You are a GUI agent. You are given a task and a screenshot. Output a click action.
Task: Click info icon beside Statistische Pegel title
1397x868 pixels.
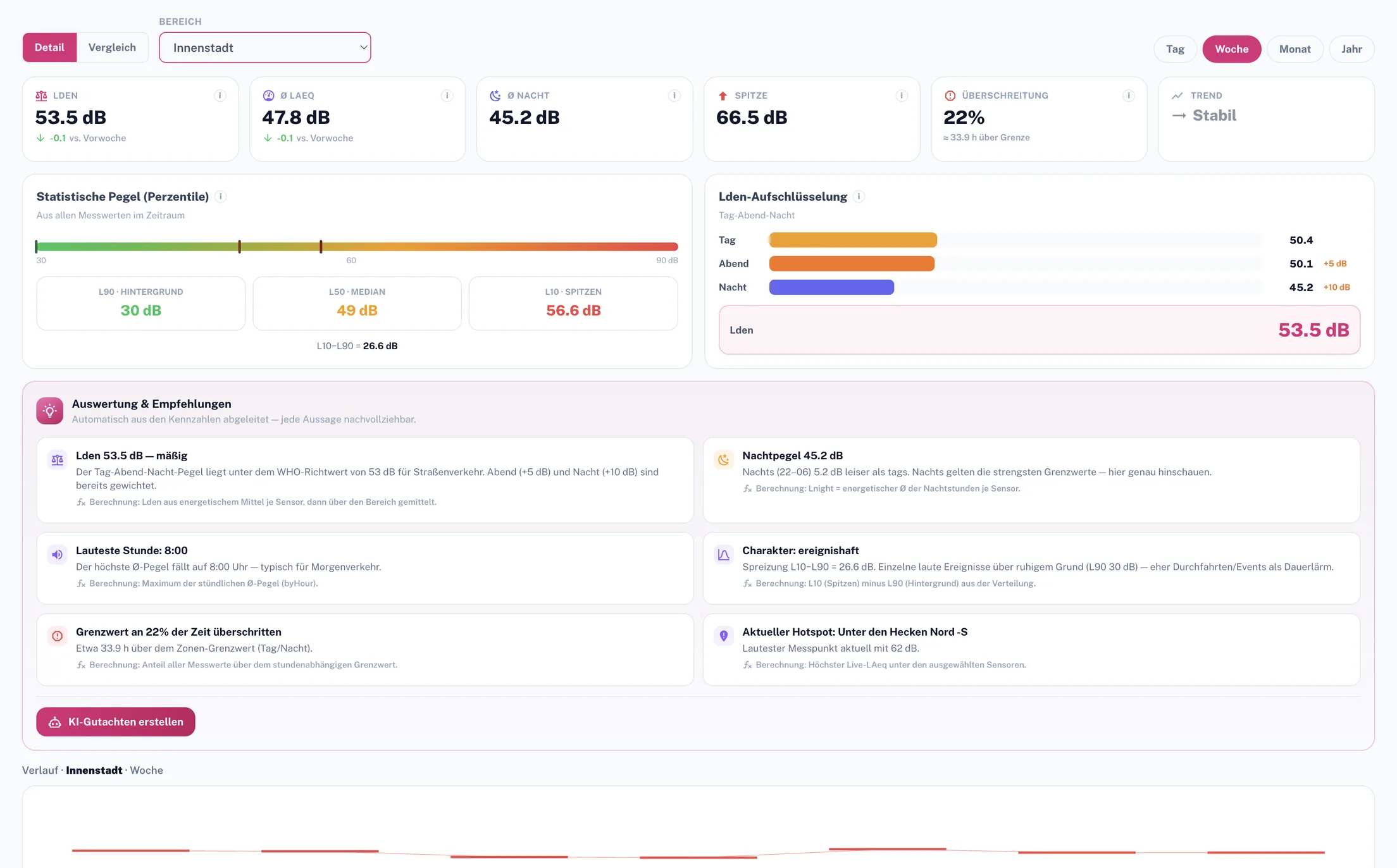220,197
